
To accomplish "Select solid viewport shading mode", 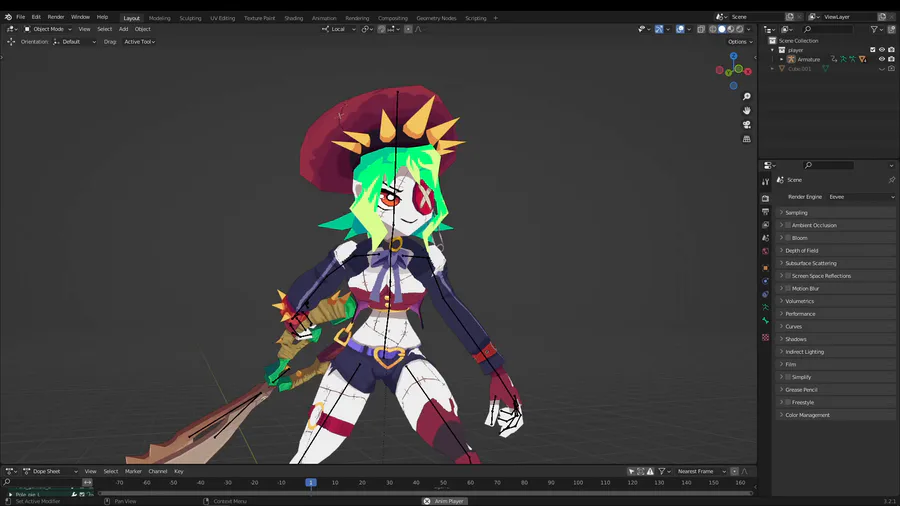I will point(721,29).
